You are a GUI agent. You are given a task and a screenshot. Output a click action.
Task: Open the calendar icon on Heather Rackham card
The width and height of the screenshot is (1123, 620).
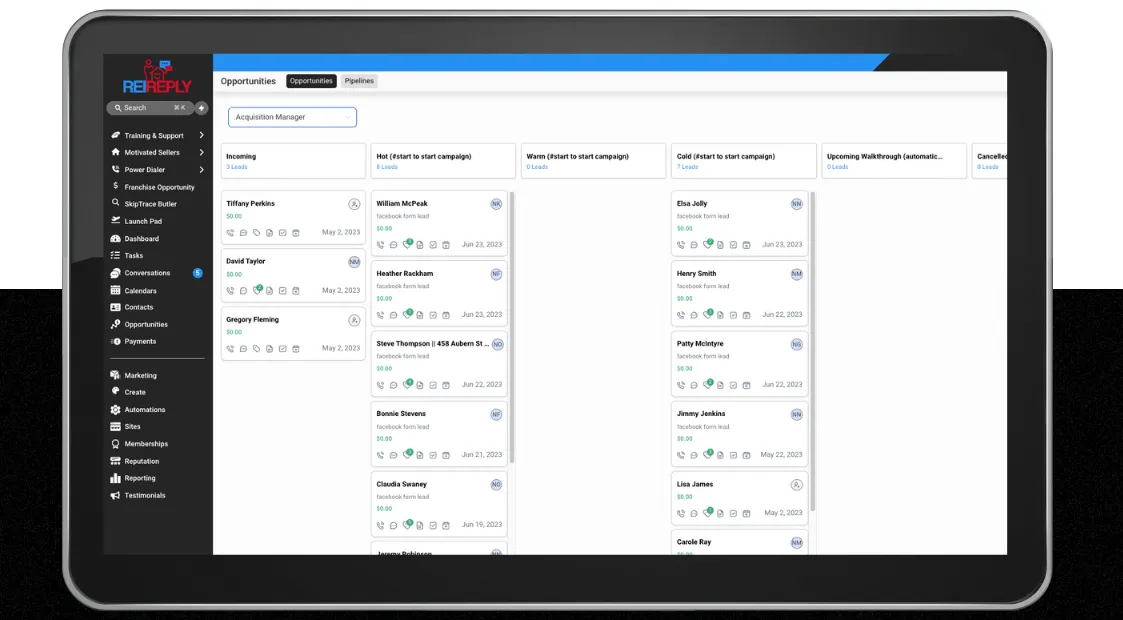point(445,315)
